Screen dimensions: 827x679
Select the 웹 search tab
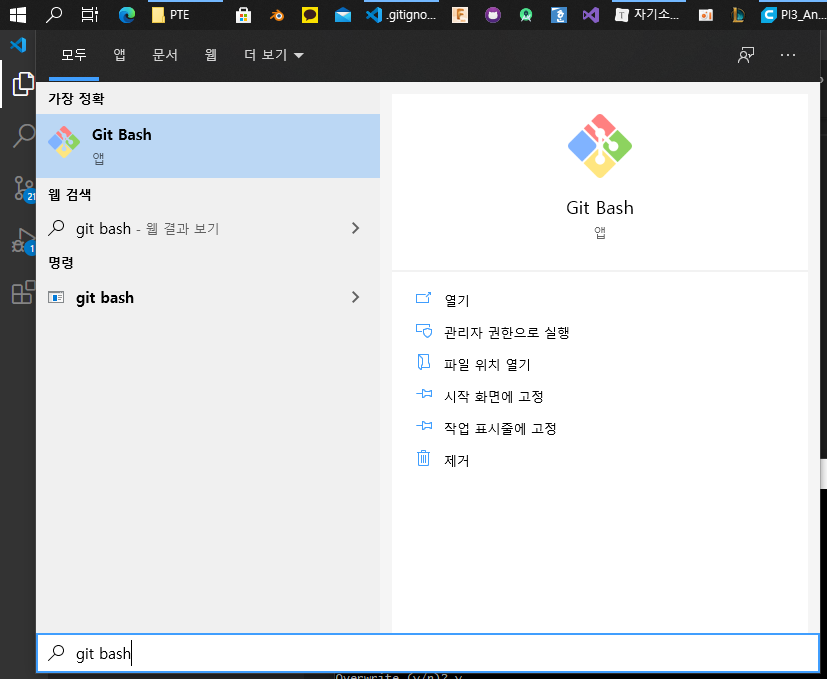(211, 55)
